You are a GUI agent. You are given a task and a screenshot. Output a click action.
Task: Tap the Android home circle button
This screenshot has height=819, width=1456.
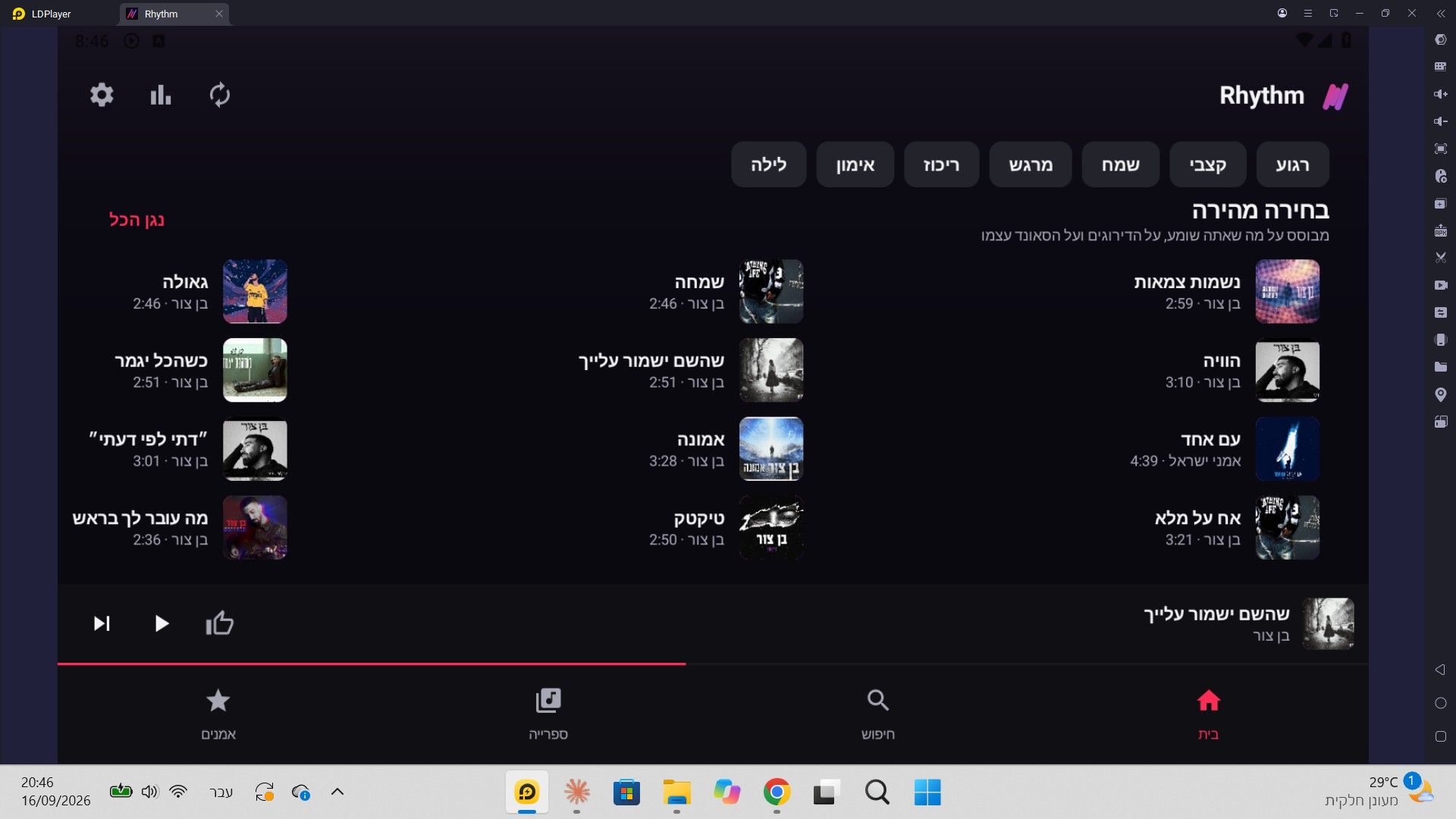pyautogui.click(x=1441, y=703)
